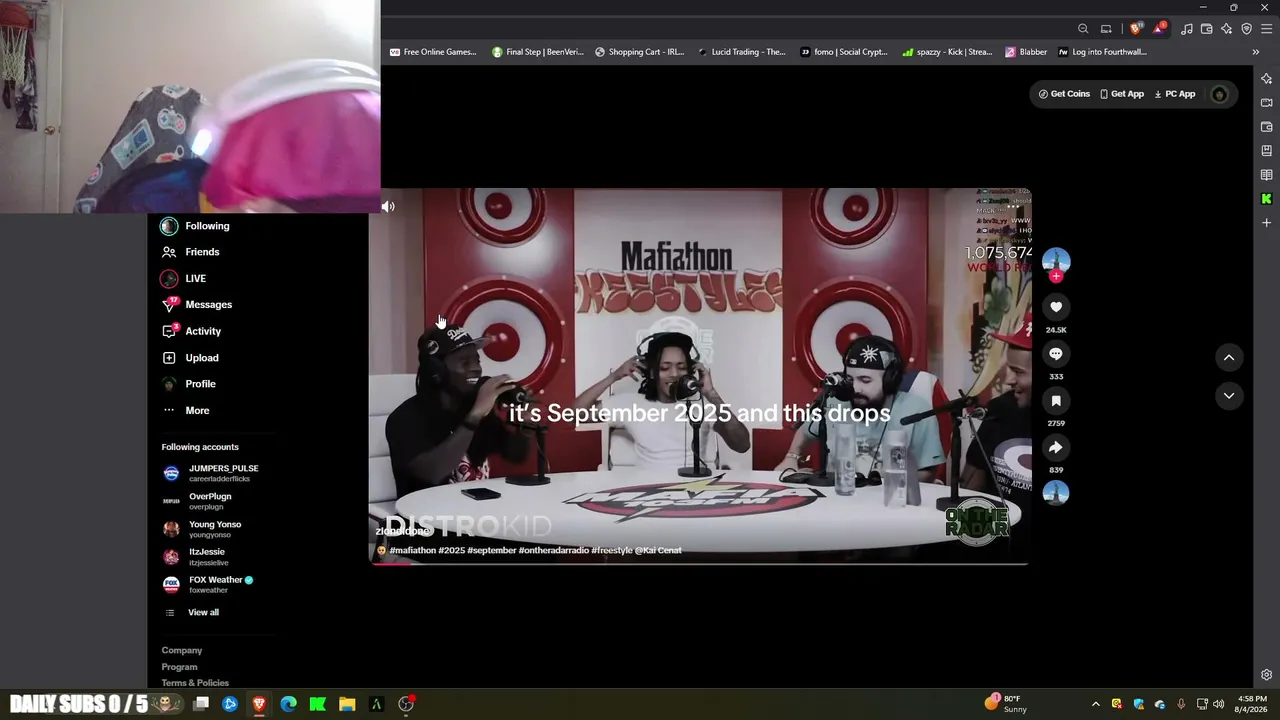The image size is (1280, 720).
Task: Click the Get App button
Action: pyautogui.click(x=1122, y=94)
